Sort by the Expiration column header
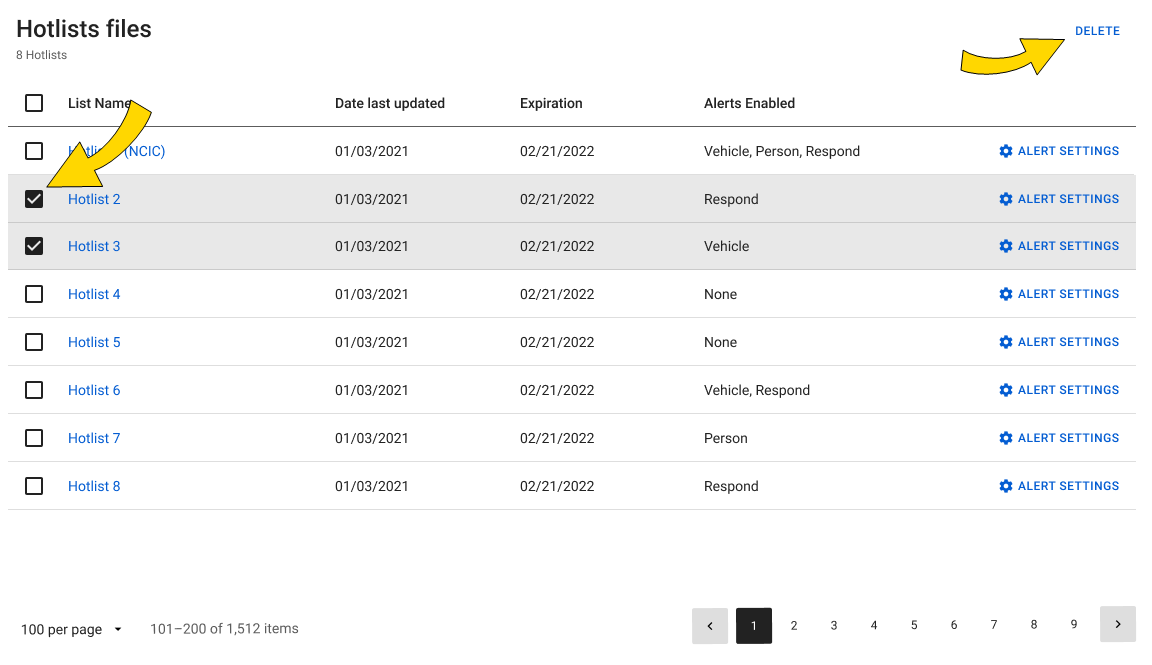 click(x=551, y=103)
